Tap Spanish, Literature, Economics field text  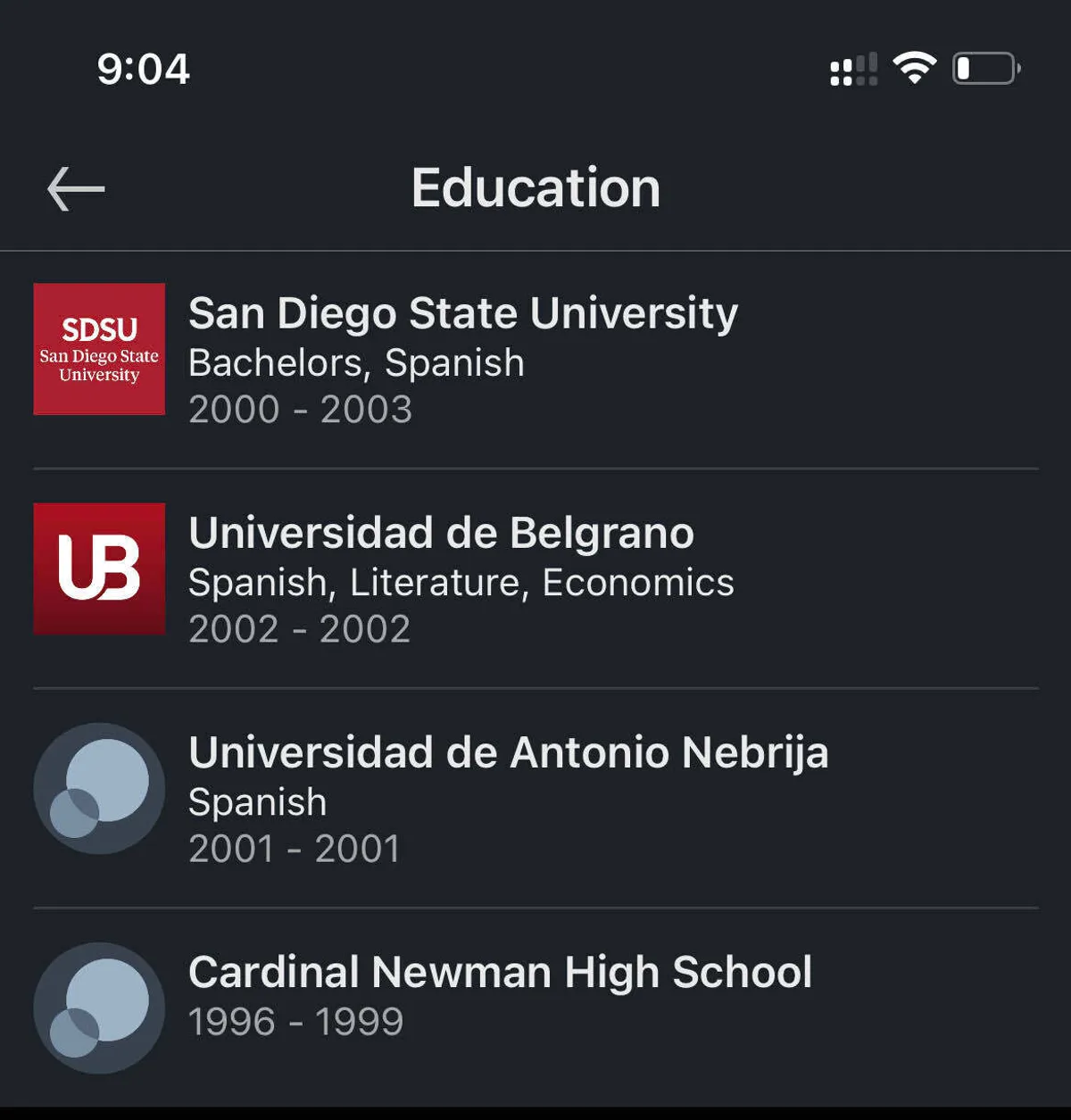pyautogui.click(x=461, y=582)
